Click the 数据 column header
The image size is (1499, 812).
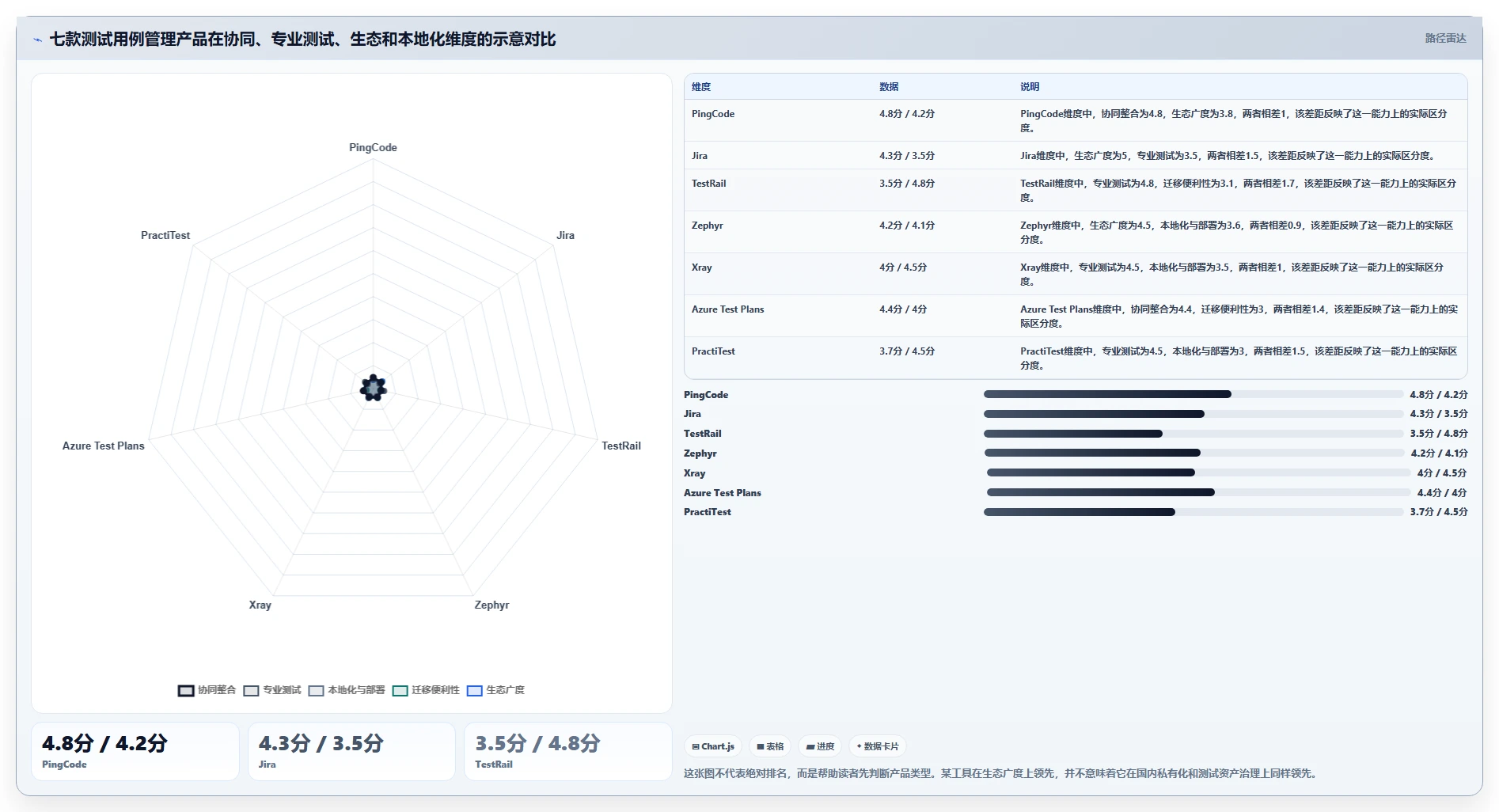(889, 87)
